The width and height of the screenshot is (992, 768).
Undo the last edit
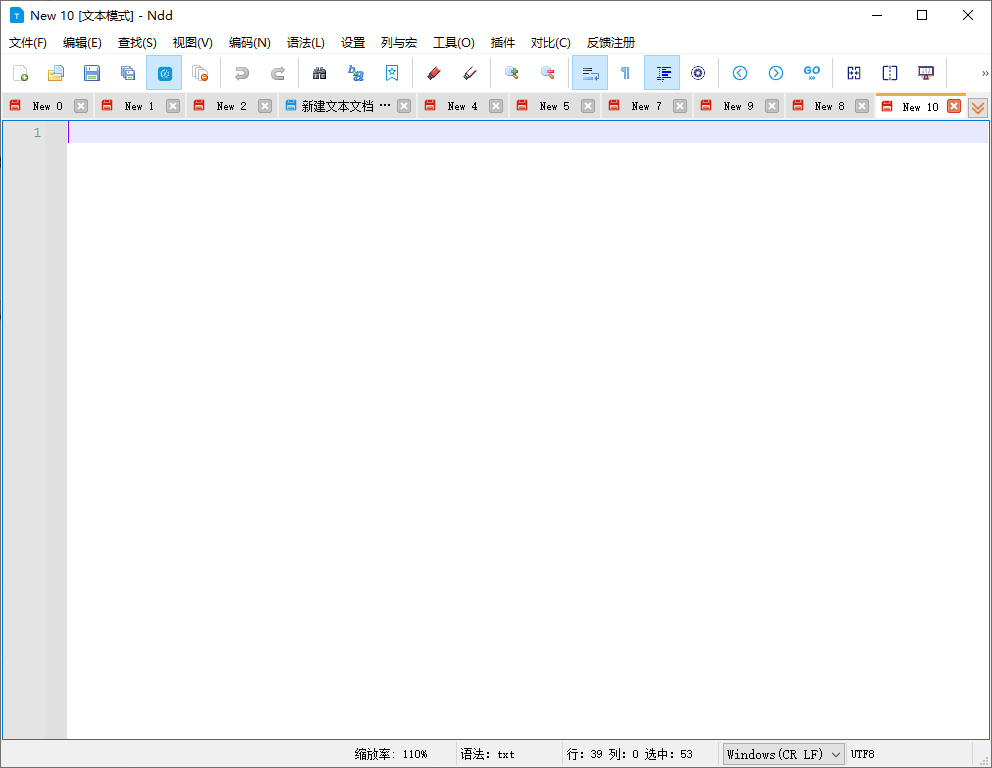(241, 73)
